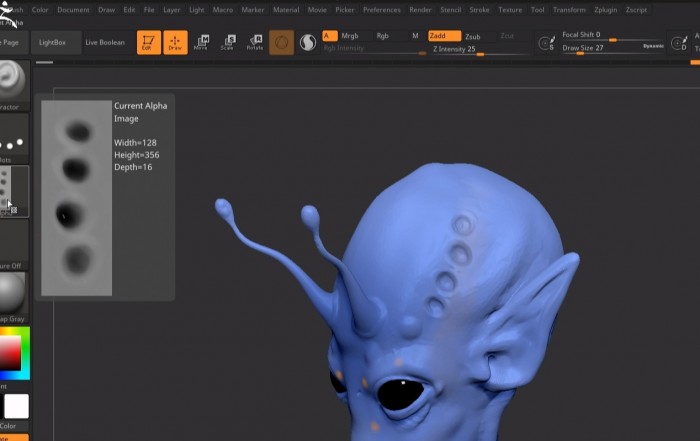Open the Texture menu
This screenshot has width=700, height=441.
click(510, 9)
